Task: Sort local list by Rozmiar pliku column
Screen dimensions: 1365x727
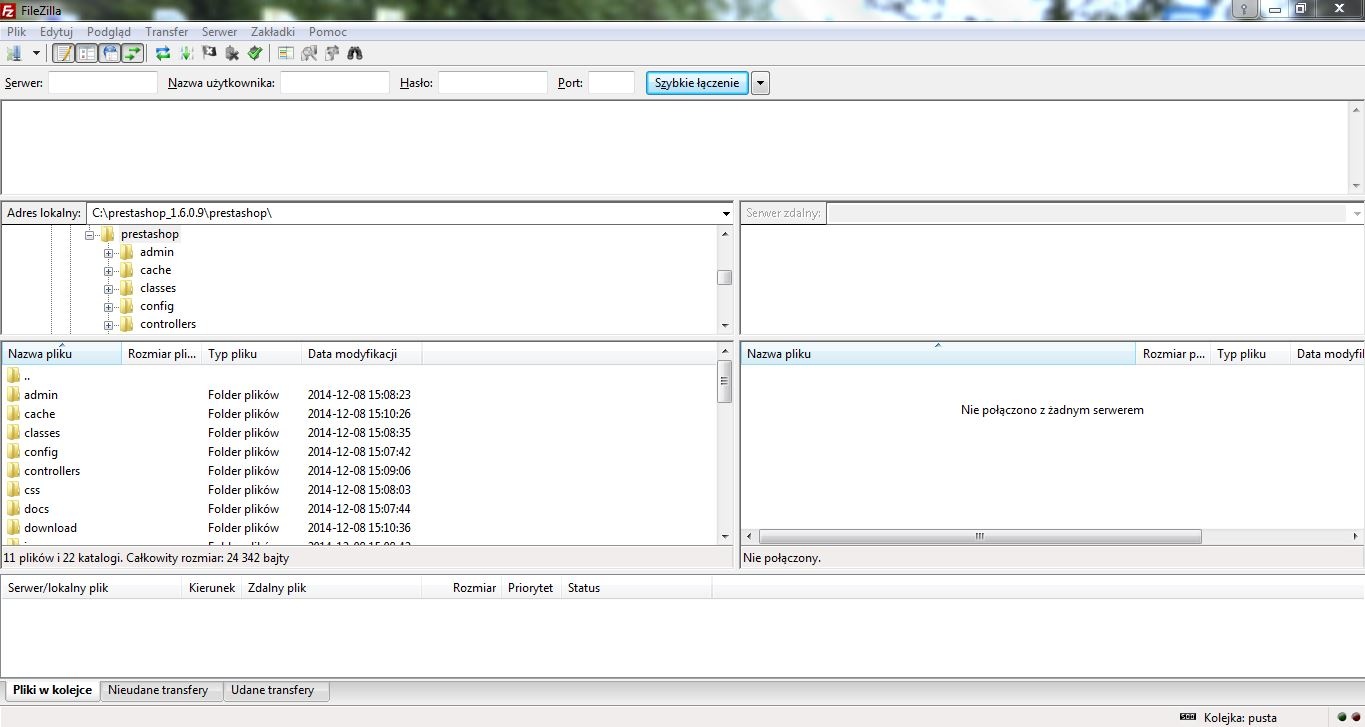Action: pos(162,354)
